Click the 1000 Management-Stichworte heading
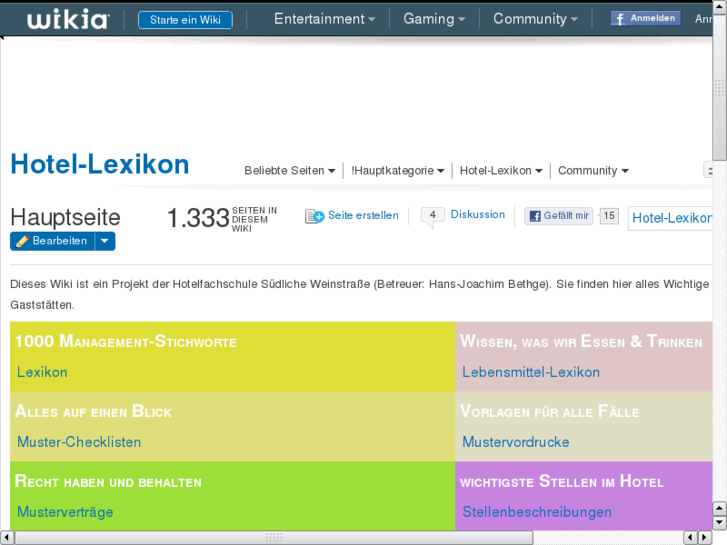The height and width of the screenshot is (545, 727). [x=126, y=341]
